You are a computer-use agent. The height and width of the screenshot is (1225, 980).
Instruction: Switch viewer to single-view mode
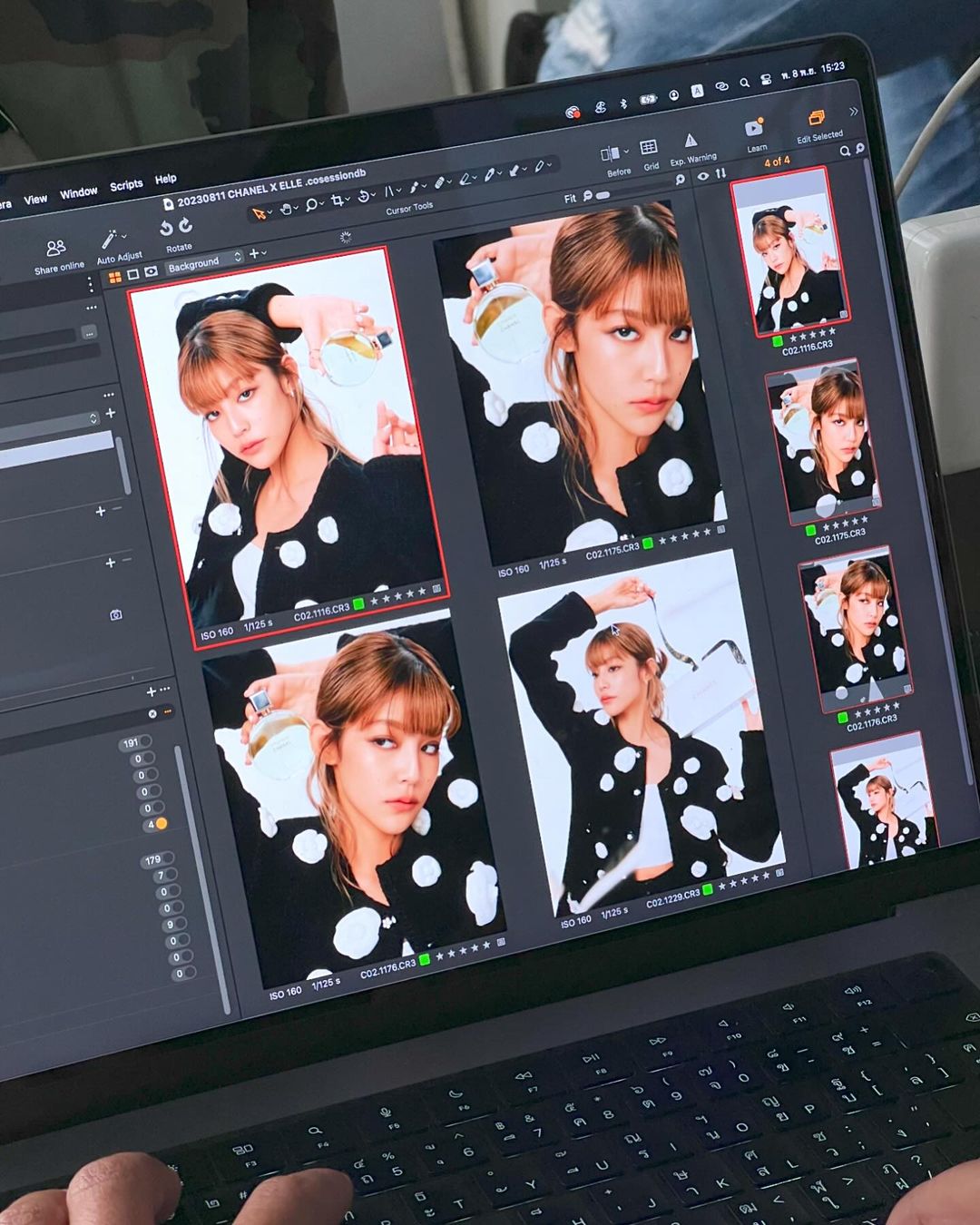tap(133, 274)
